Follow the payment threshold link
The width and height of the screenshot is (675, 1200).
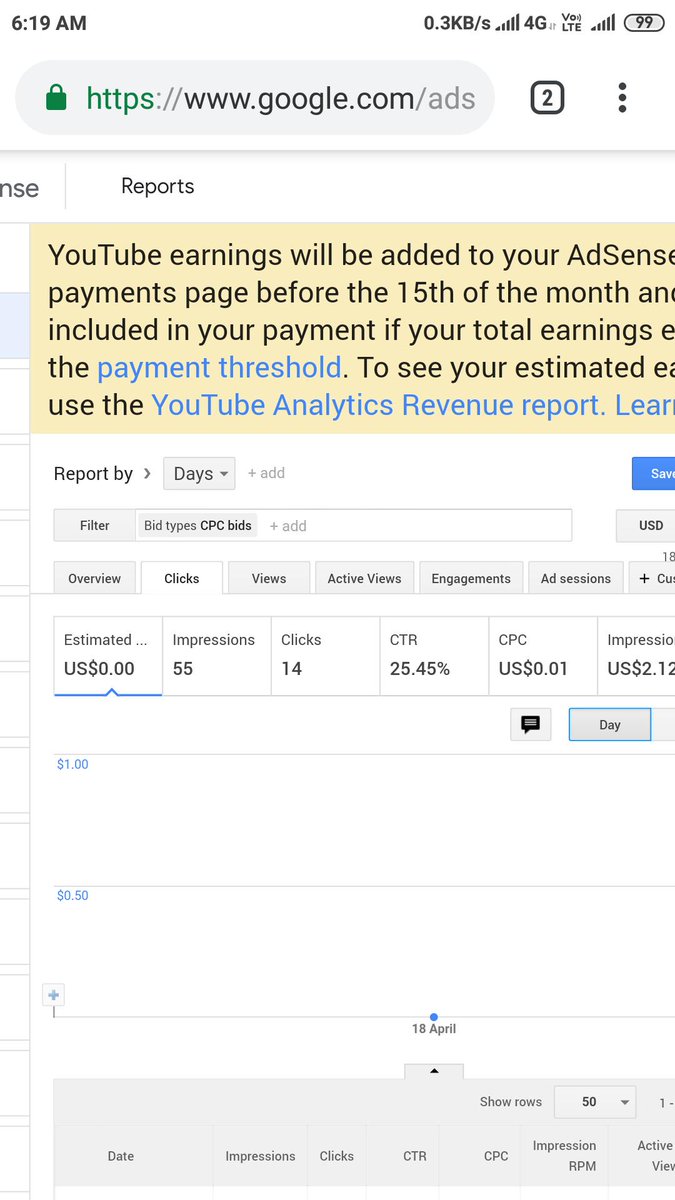[219, 367]
